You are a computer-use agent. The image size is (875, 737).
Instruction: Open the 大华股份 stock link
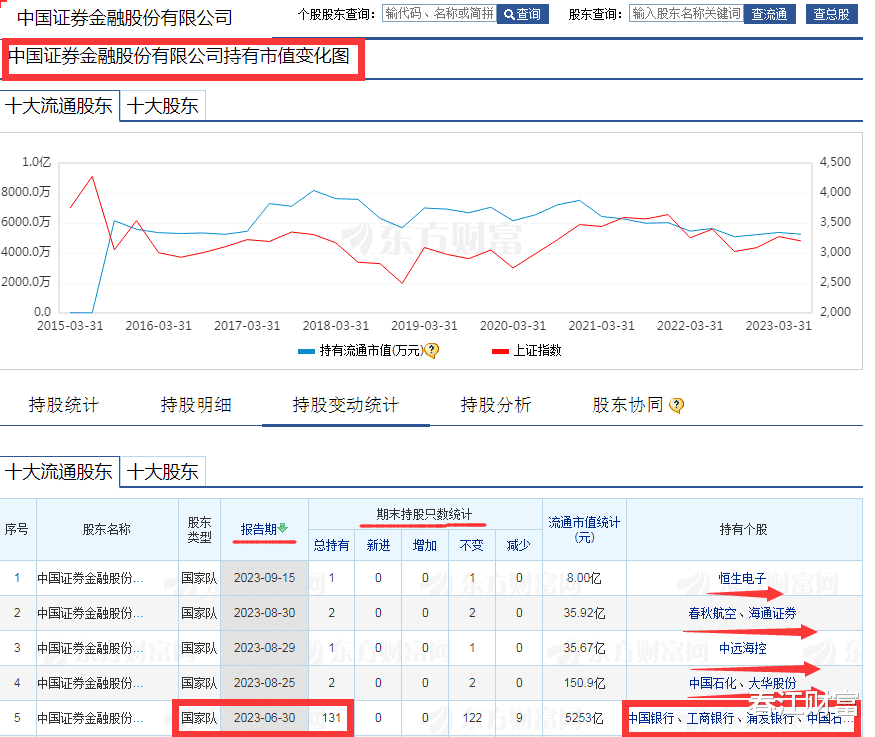tap(772, 683)
